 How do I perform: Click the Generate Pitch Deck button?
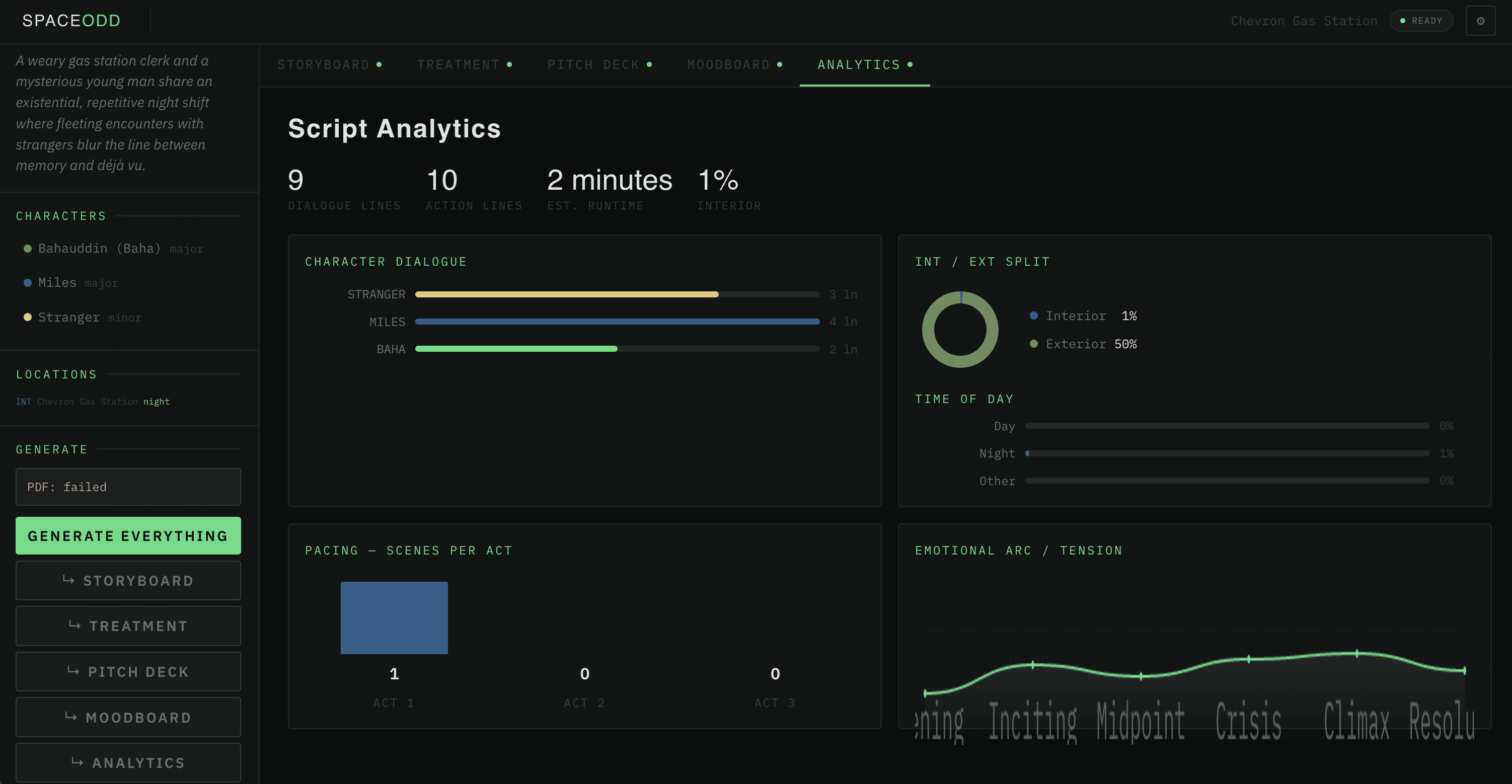coord(128,671)
